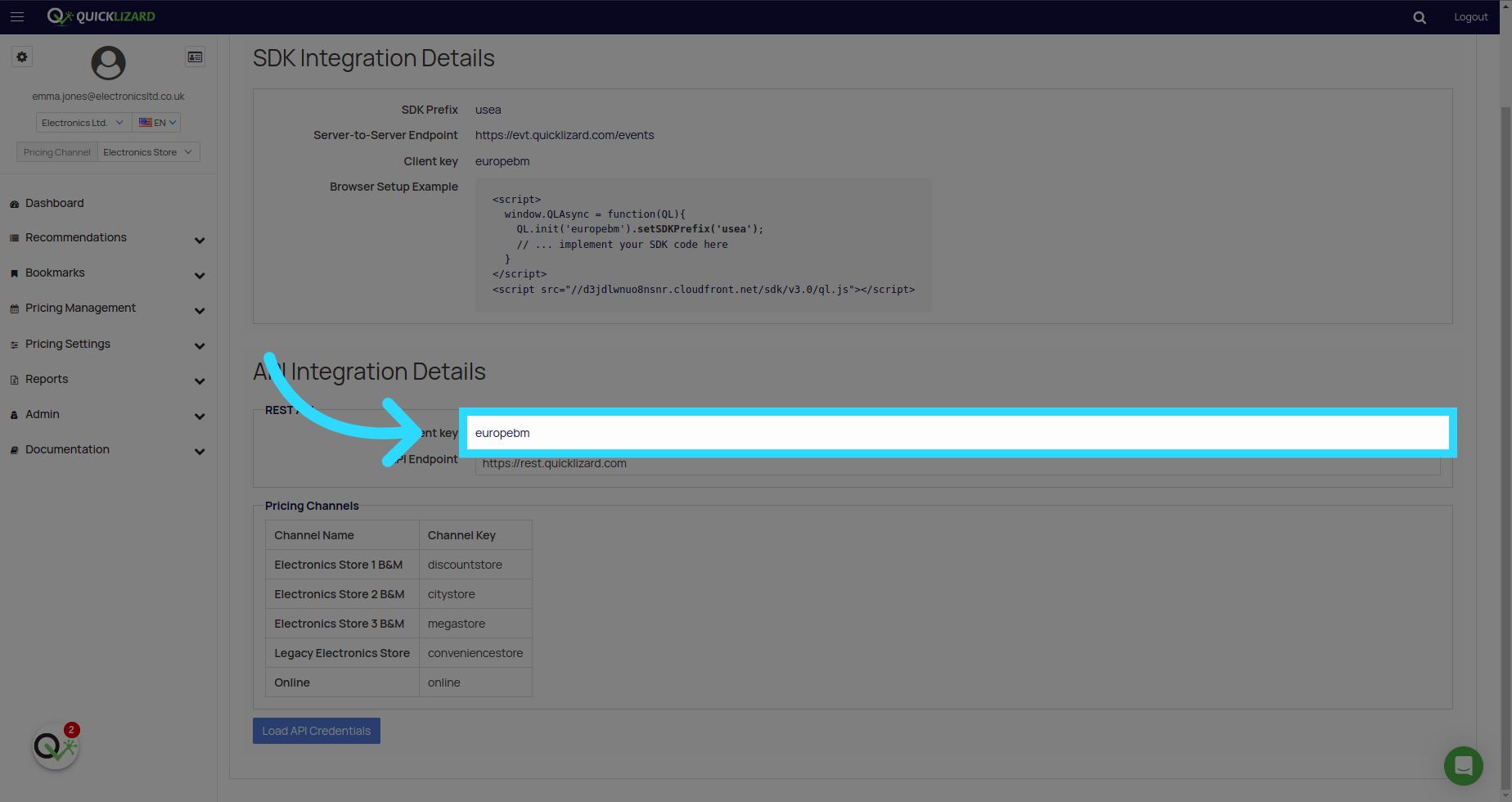Click the Pricing Channel label
The image size is (1512, 802).
point(57,152)
